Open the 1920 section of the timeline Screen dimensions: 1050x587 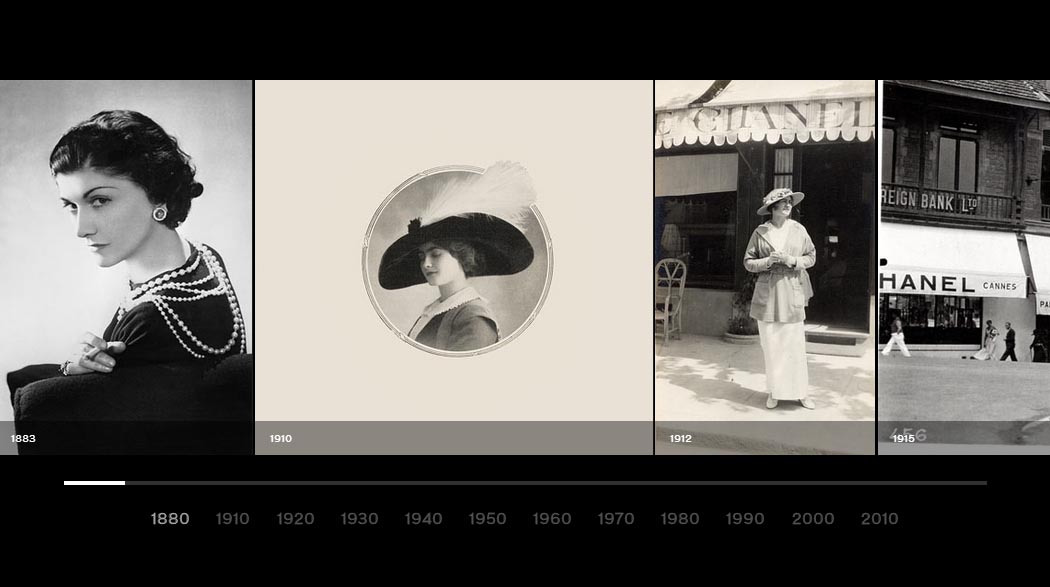296,519
